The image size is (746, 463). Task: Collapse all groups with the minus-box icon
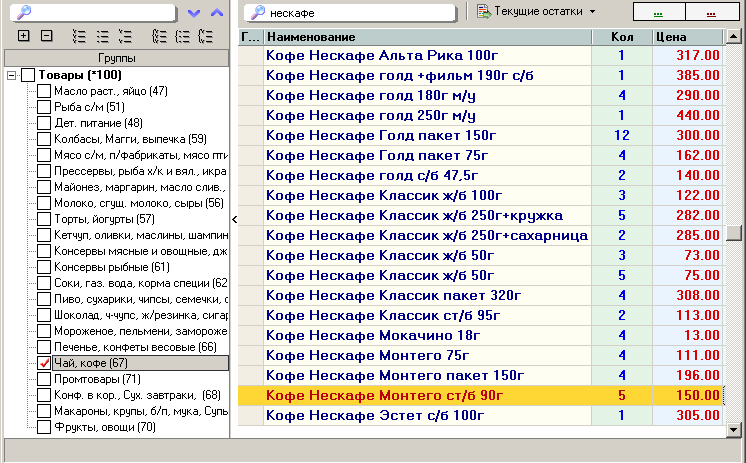pos(46,36)
